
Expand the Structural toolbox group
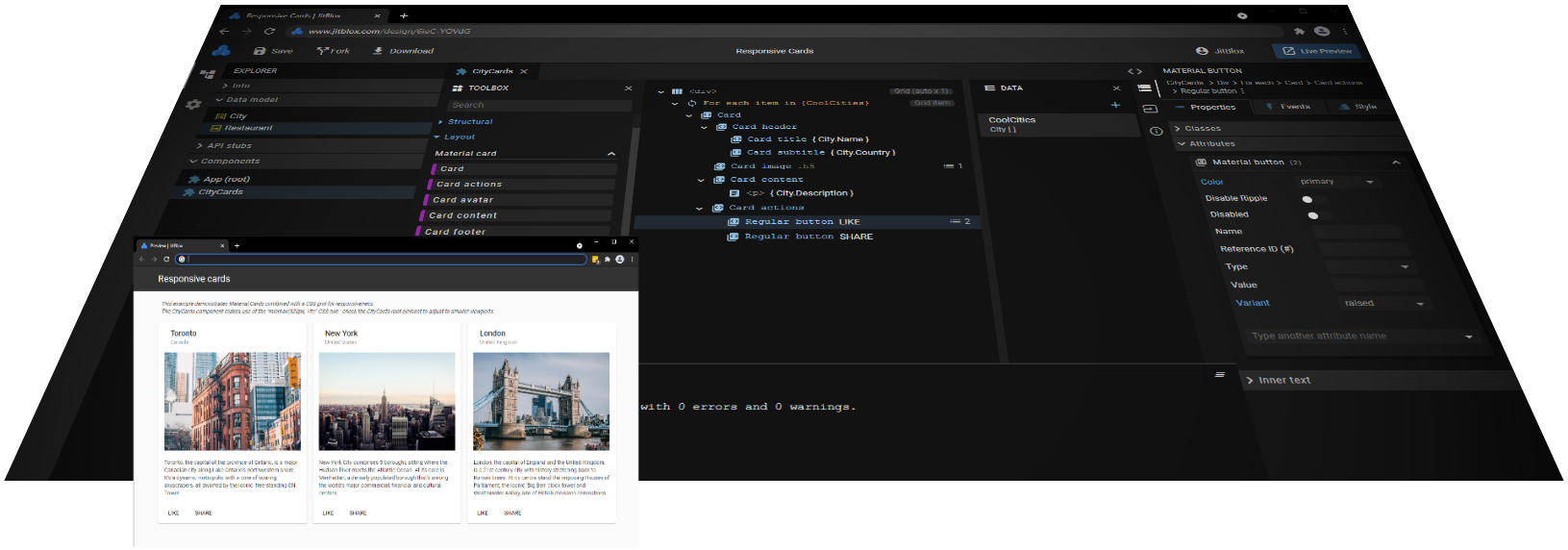pos(465,122)
